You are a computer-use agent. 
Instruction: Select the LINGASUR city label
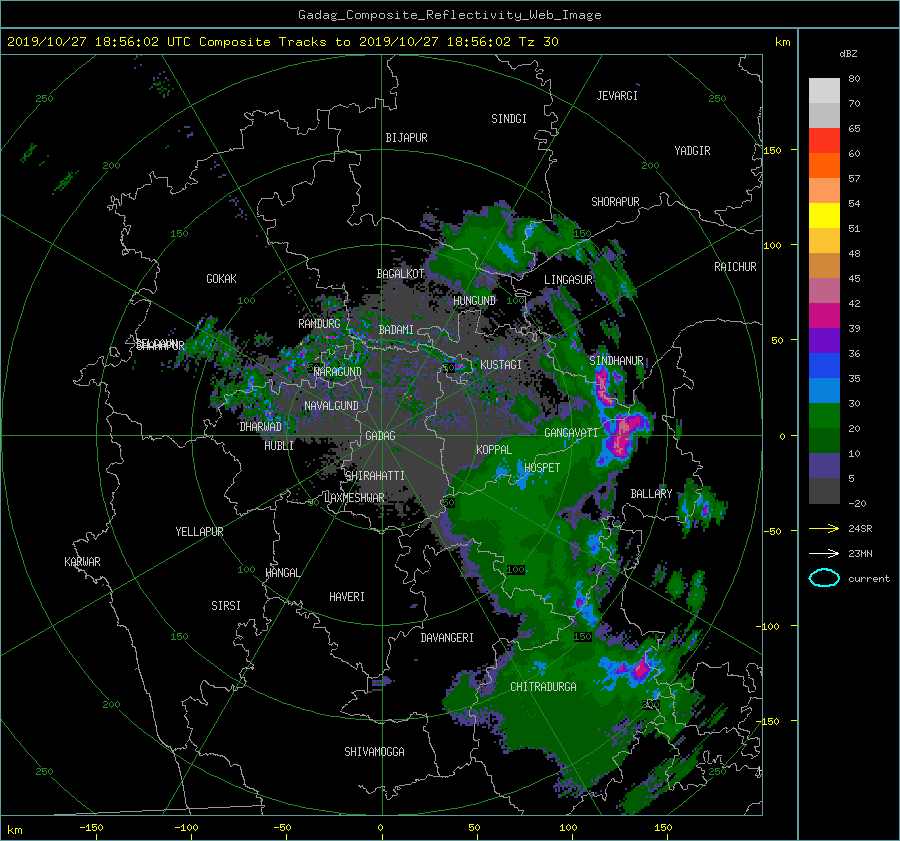[568, 280]
